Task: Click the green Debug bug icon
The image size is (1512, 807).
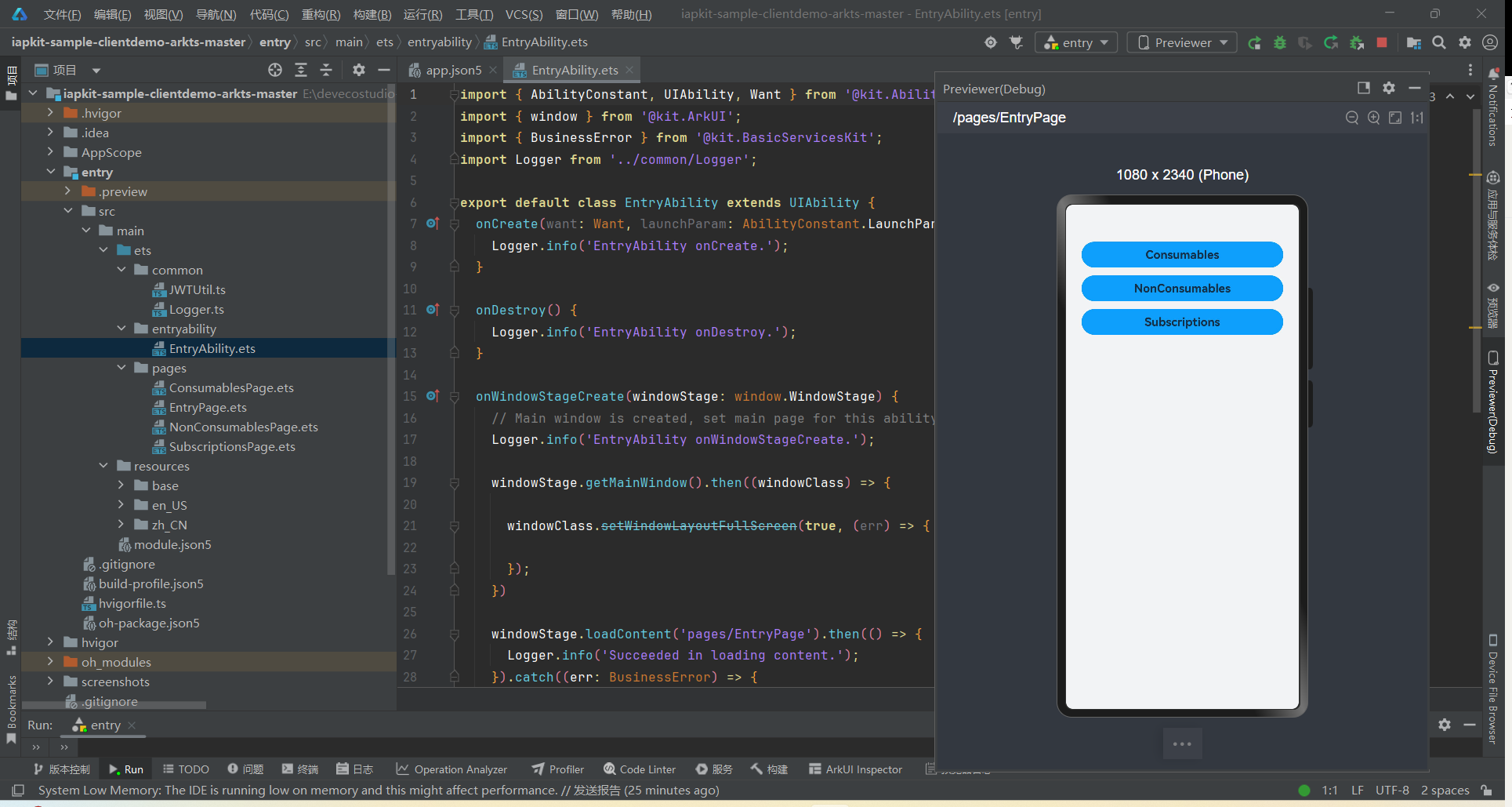Action: click(x=1279, y=42)
